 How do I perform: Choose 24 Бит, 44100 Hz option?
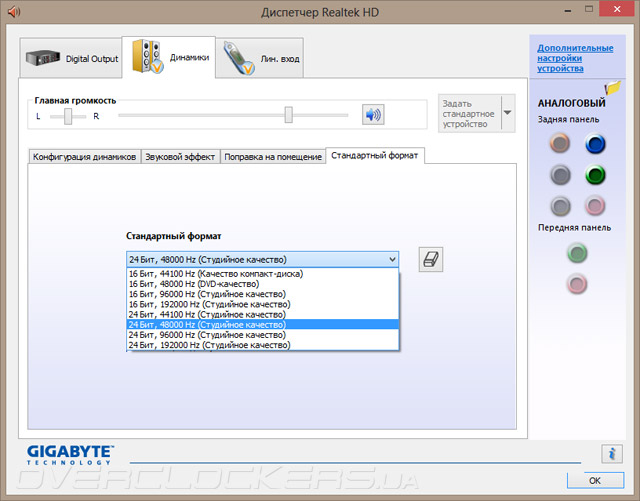[262, 314]
